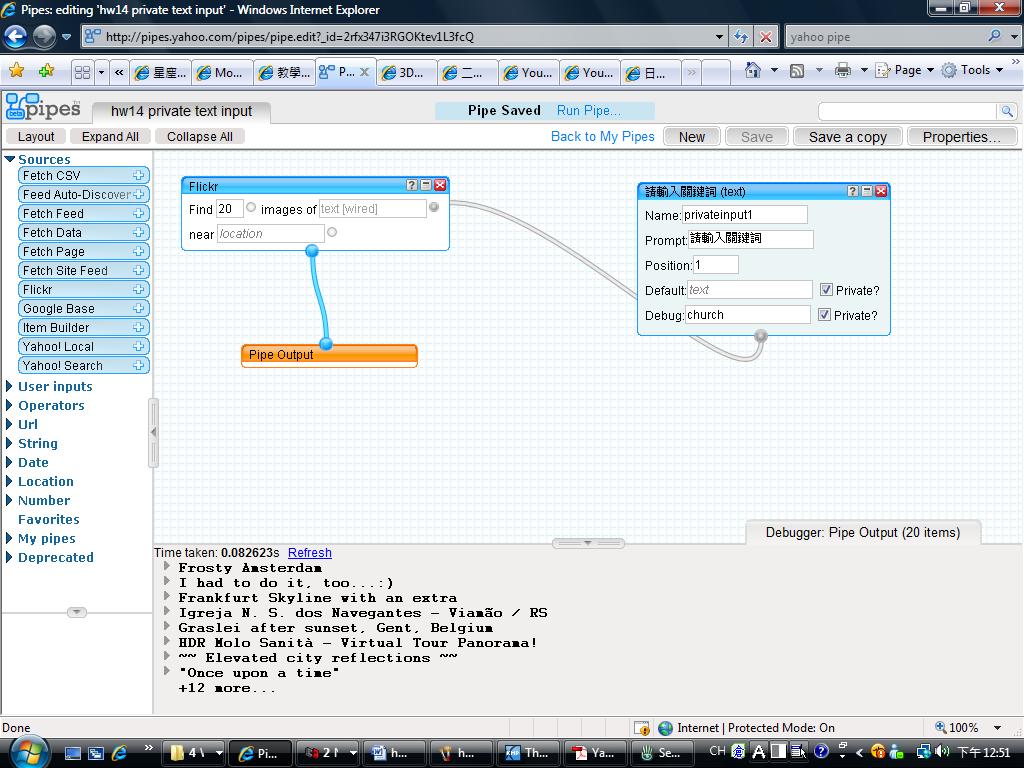Expand the My pipes category

point(9,537)
